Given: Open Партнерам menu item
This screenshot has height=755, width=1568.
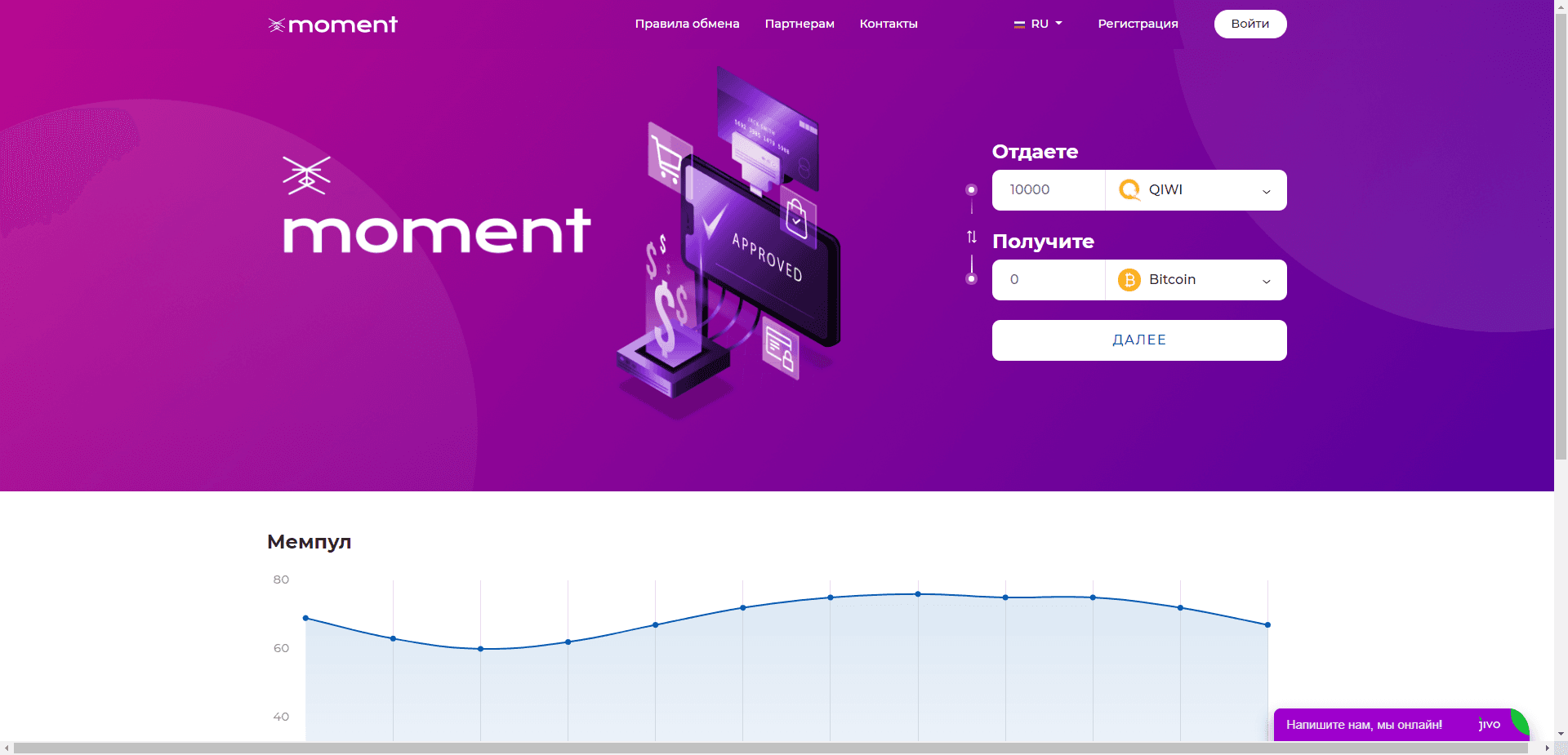Looking at the screenshot, I should tap(800, 24).
